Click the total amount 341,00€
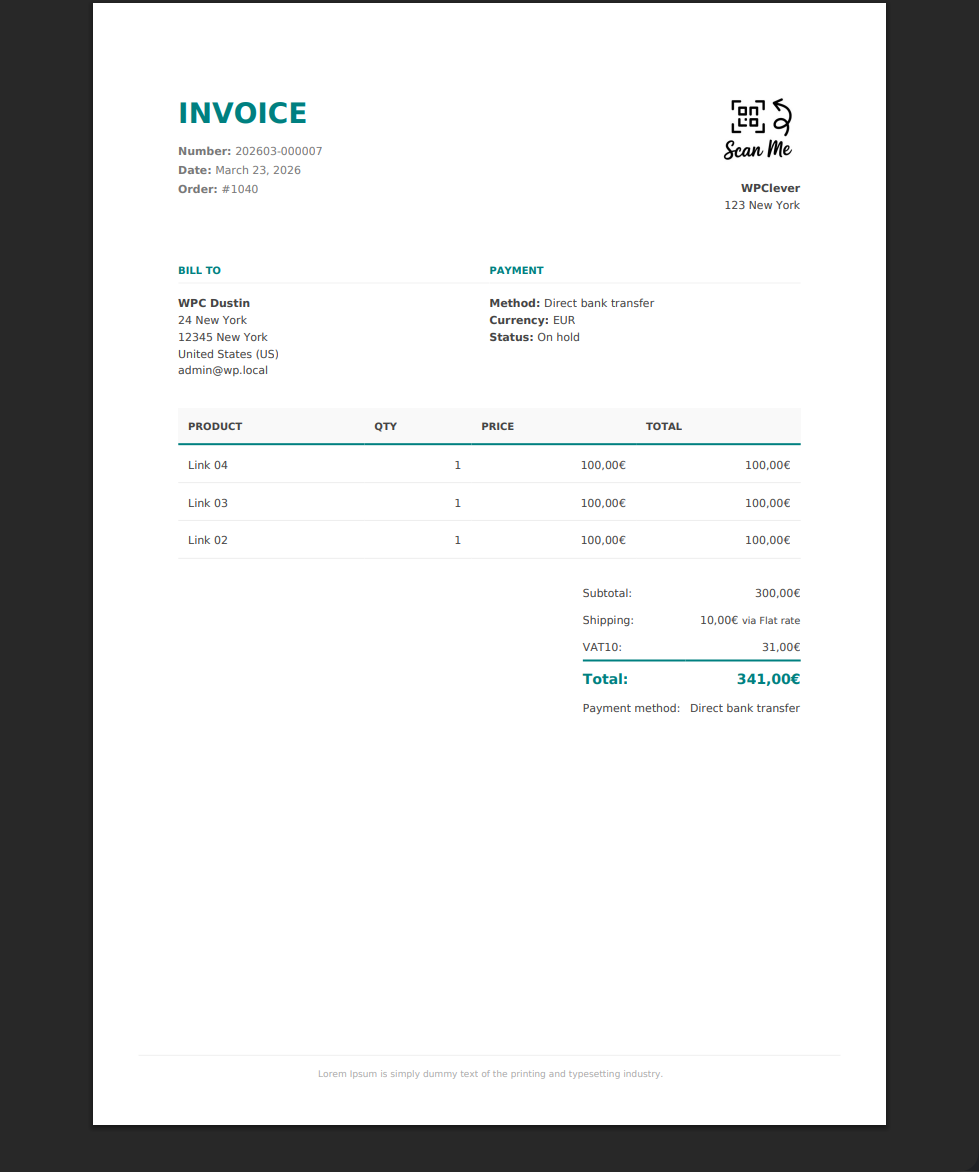This screenshot has width=979, height=1172. [x=768, y=679]
